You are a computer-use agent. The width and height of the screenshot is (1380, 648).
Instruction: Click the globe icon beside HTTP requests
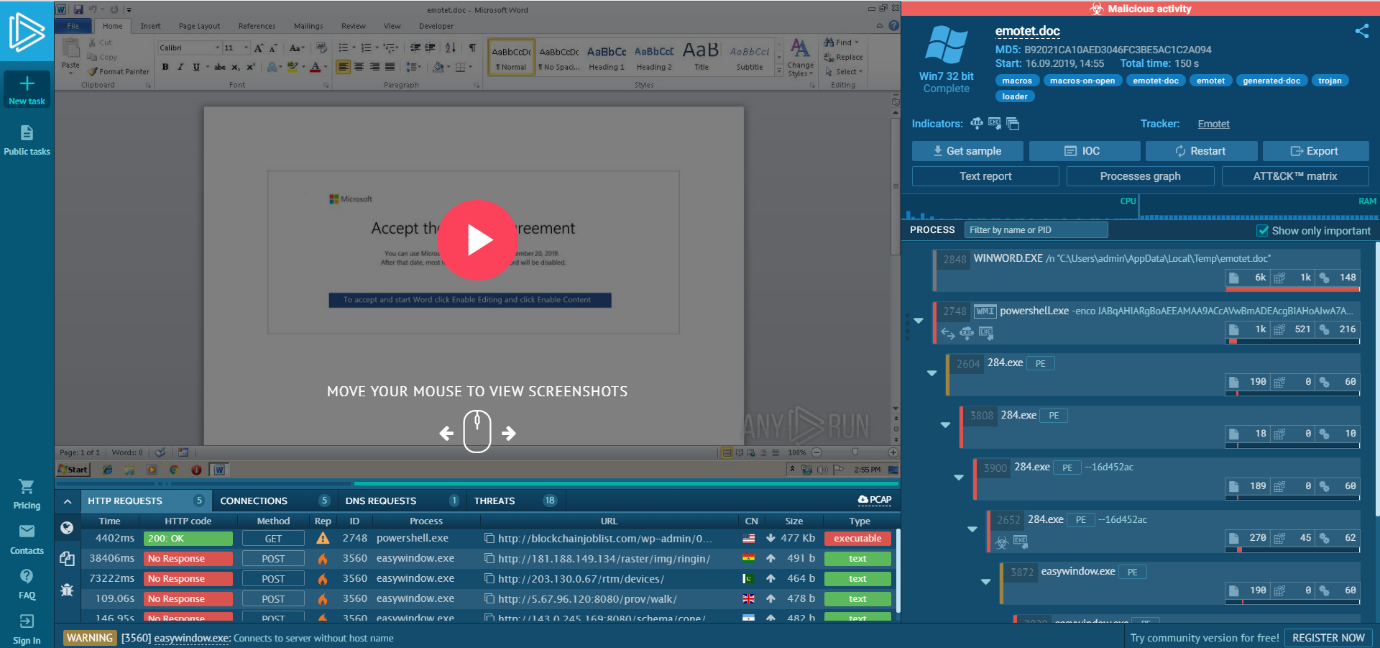coord(67,528)
